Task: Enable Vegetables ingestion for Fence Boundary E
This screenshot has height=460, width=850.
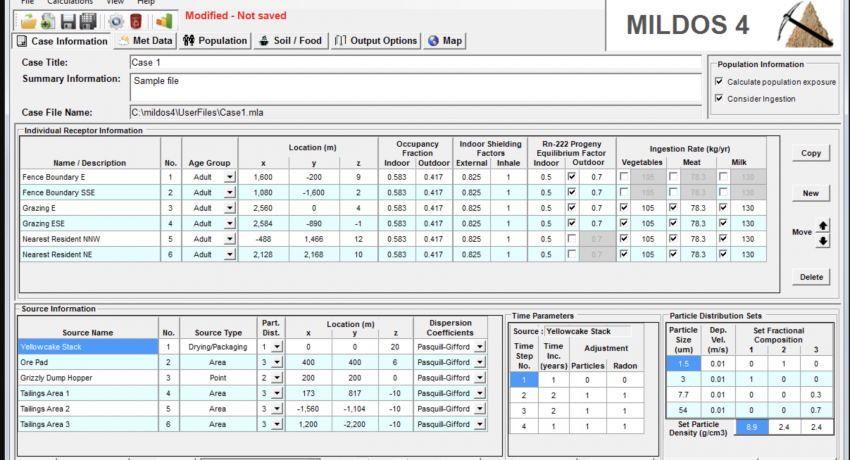Action: [624, 177]
